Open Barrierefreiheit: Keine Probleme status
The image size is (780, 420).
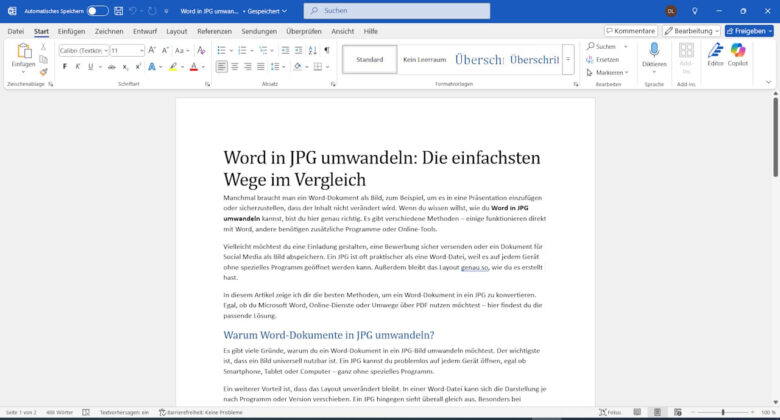200,412
